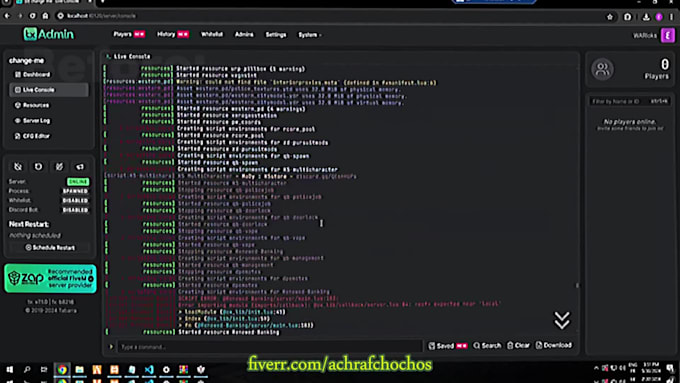Open the Chrome profile avatar
This screenshot has width=680, height=383.
click(659, 16)
